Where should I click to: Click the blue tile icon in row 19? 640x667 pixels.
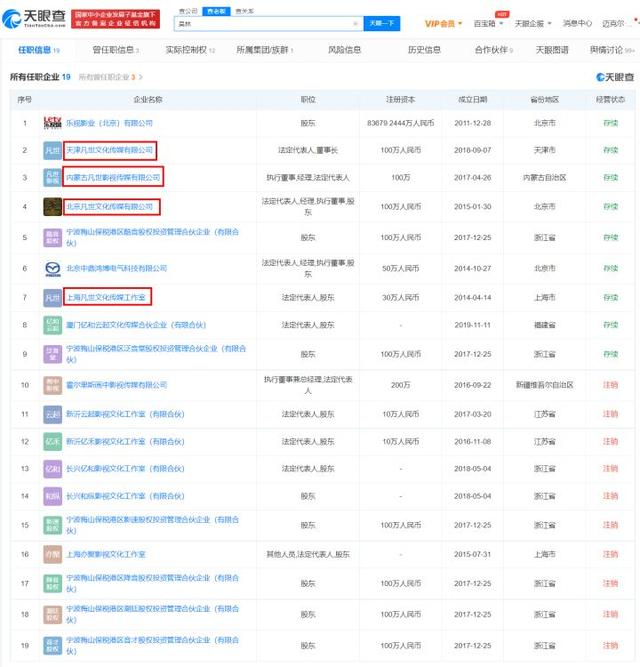[x=52, y=646]
